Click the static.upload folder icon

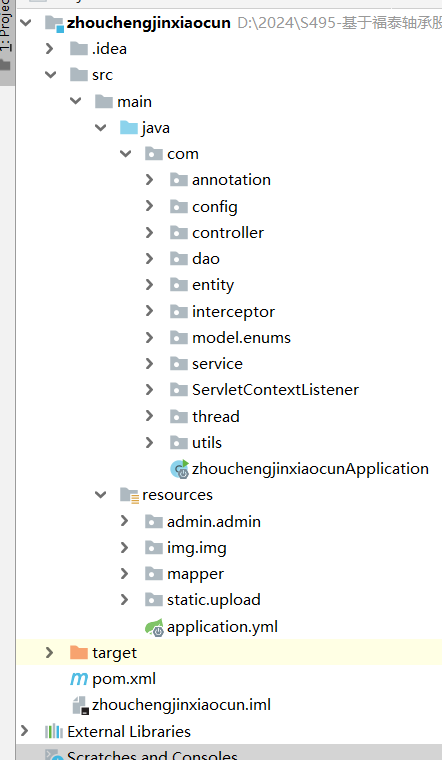tap(154, 600)
